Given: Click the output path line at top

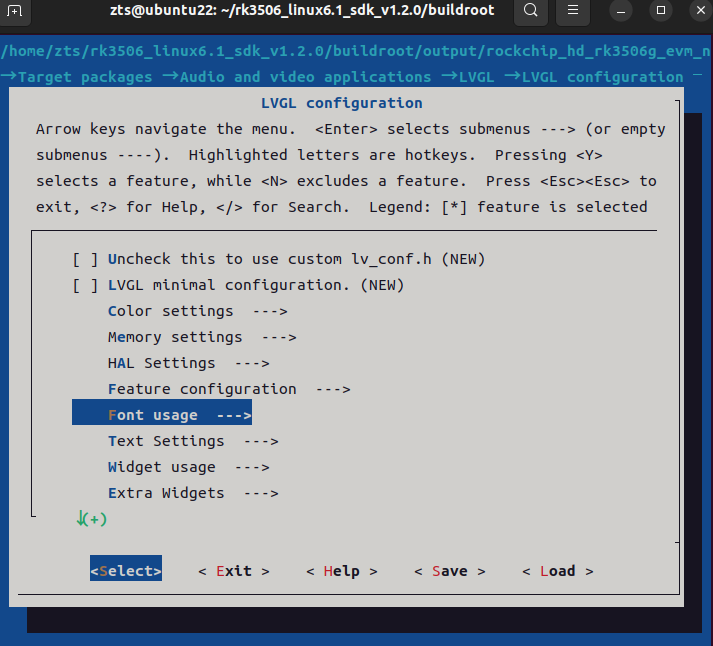Looking at the screenshot, I should pyautogui.click(x=356, y=51).
